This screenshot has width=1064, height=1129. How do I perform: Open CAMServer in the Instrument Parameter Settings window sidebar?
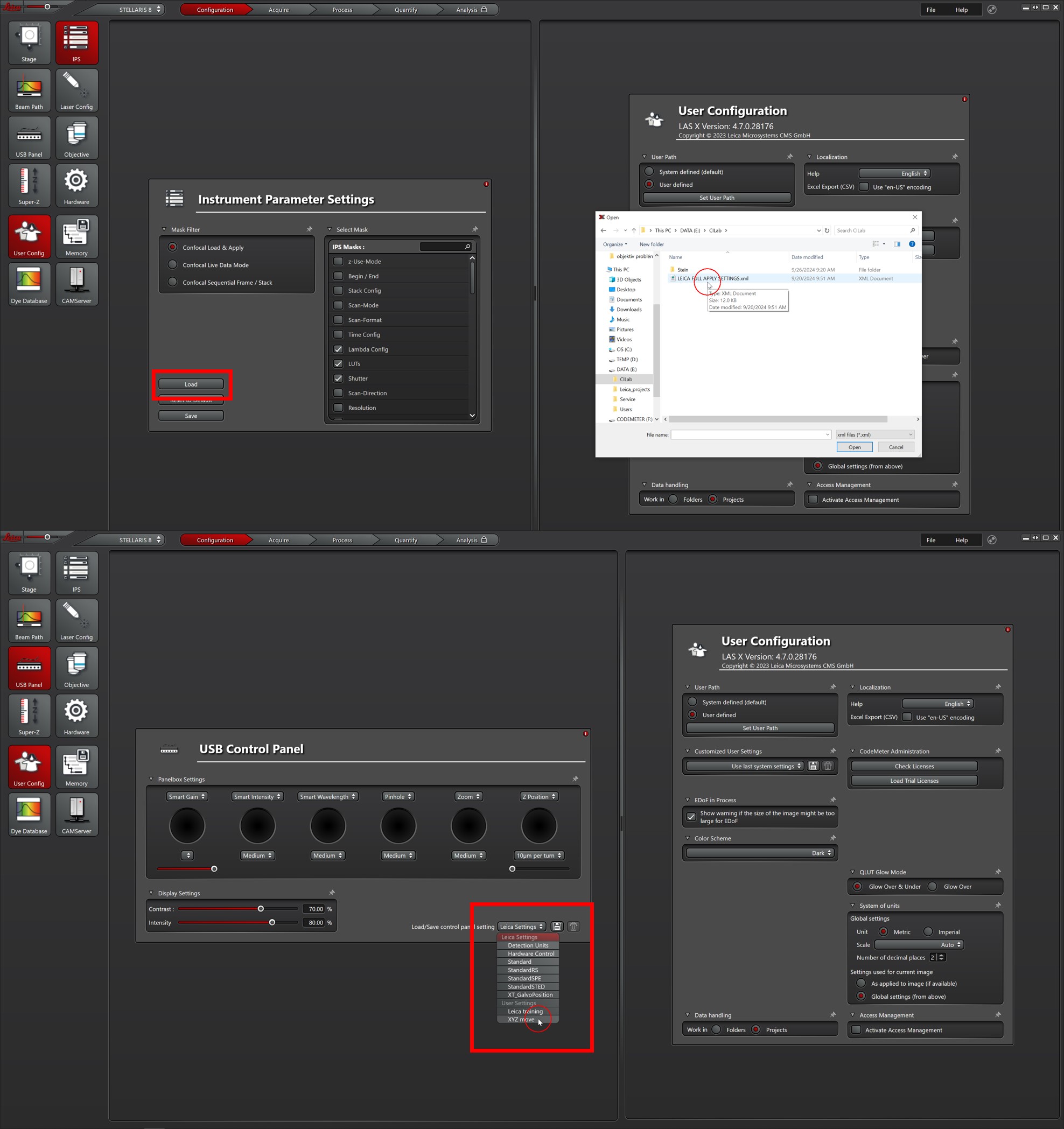pos(76,284)
